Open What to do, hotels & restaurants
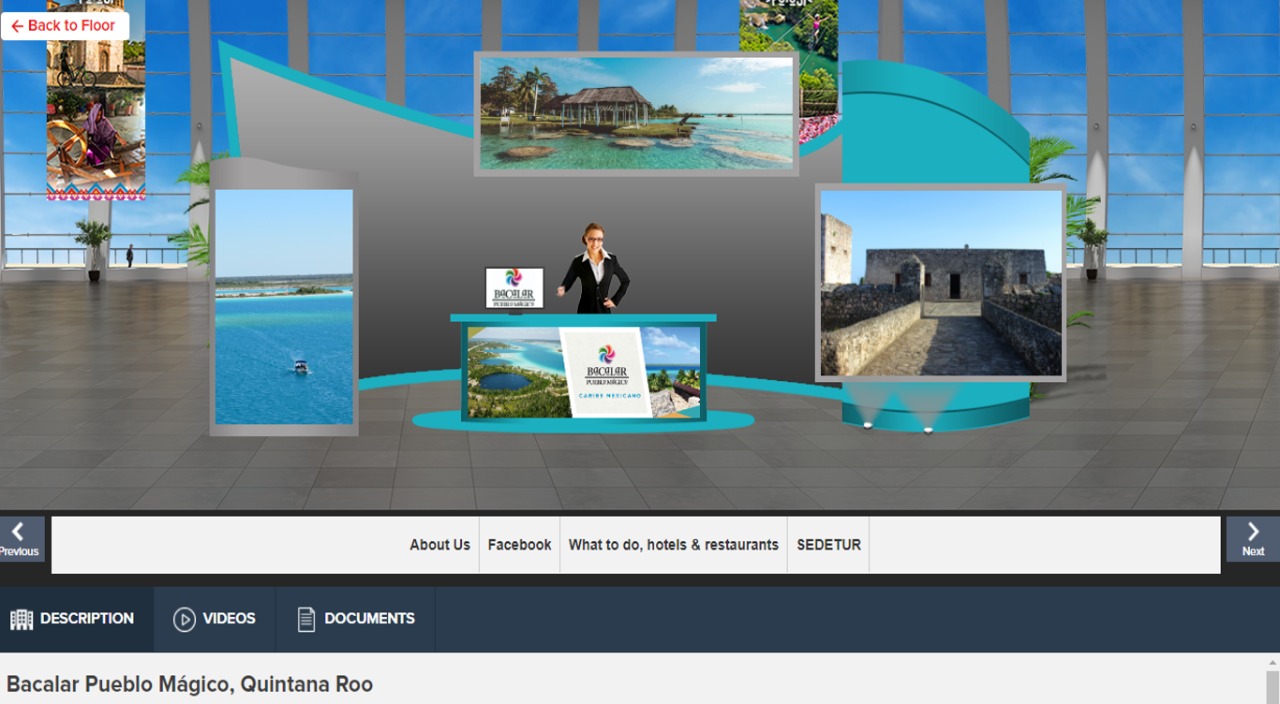 (673, 545)
